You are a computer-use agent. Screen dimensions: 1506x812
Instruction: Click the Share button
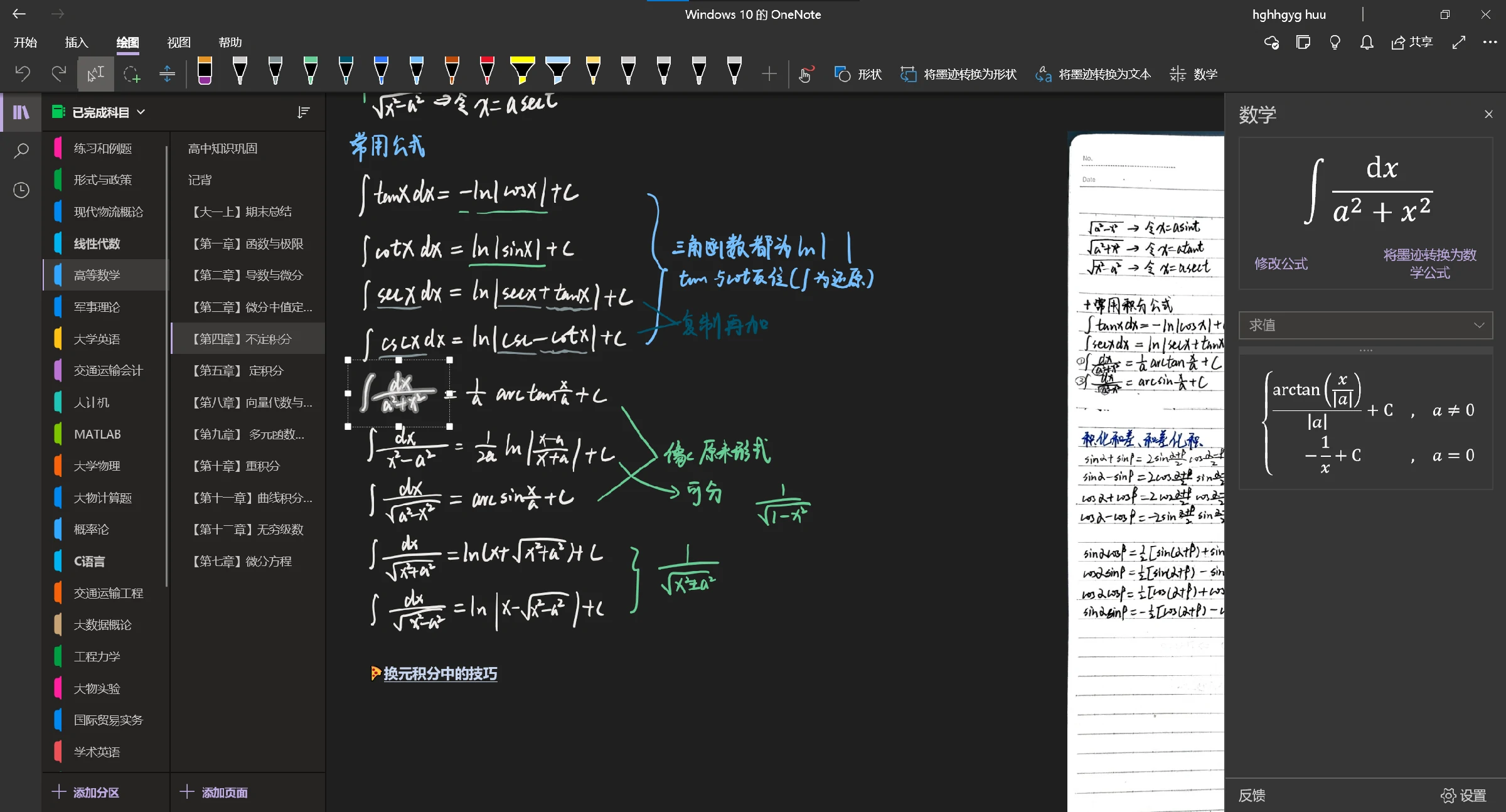(x=1412, y=42)
